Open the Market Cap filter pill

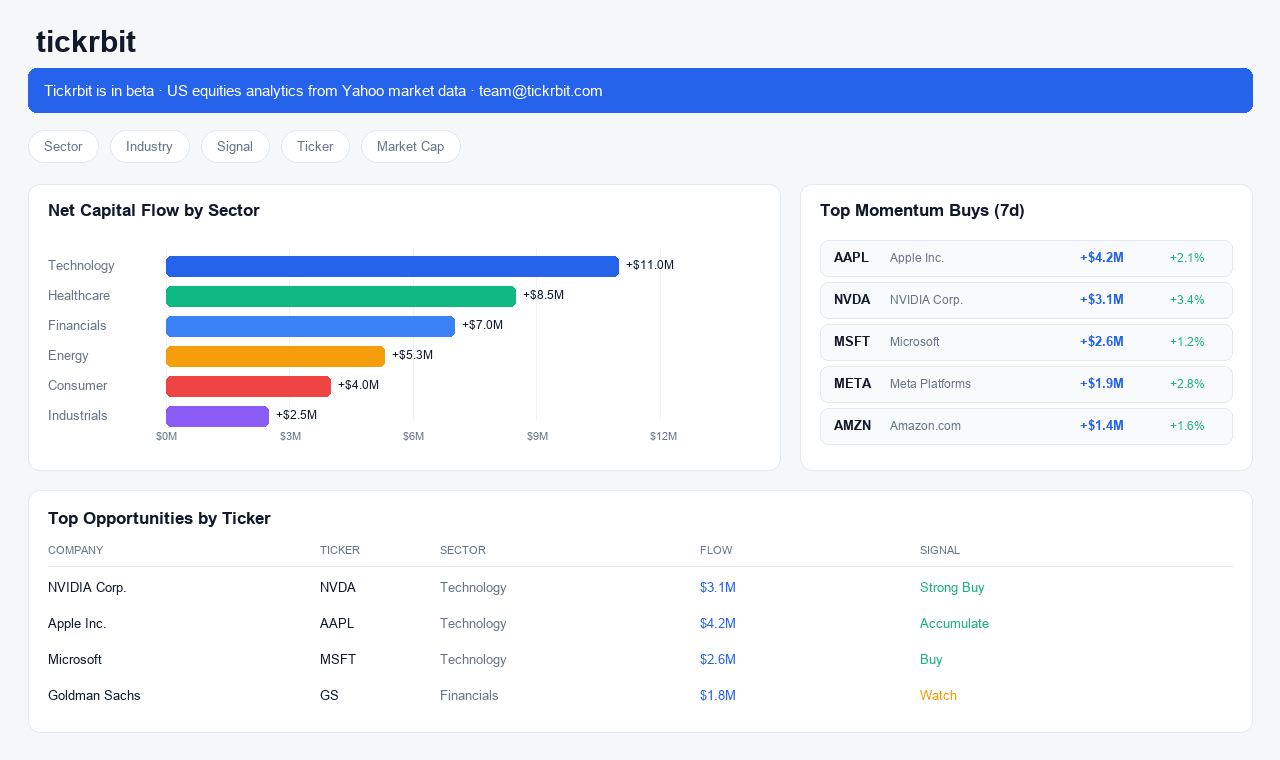(410, 146)
